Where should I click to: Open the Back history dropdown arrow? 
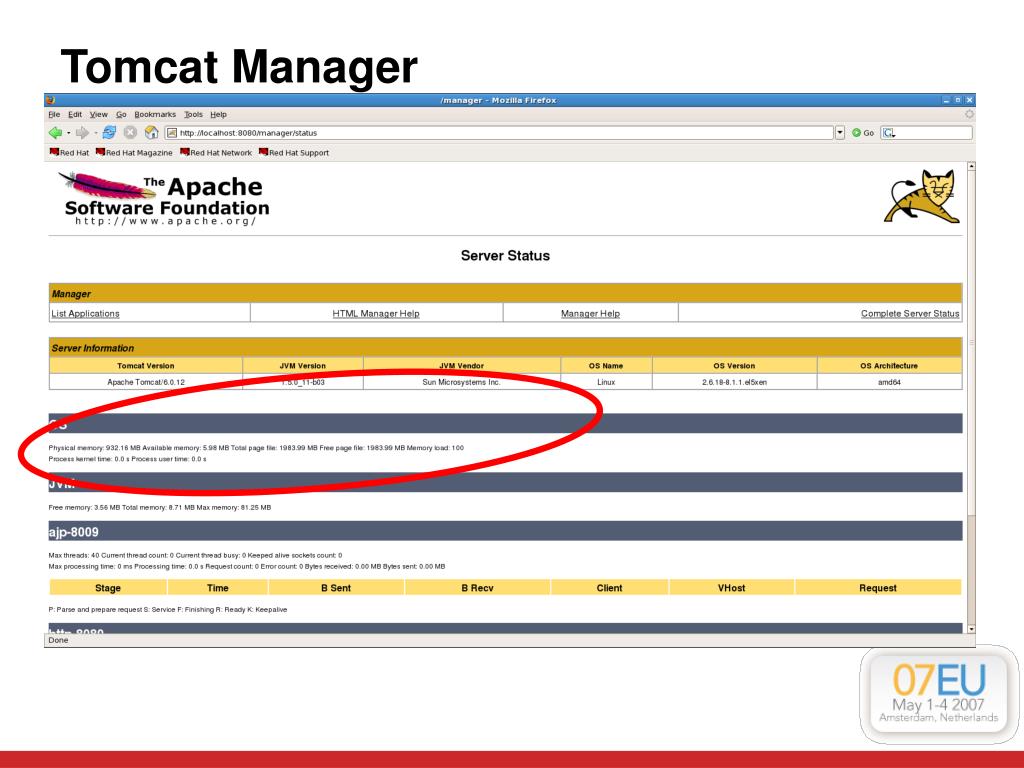click(68, 133)
